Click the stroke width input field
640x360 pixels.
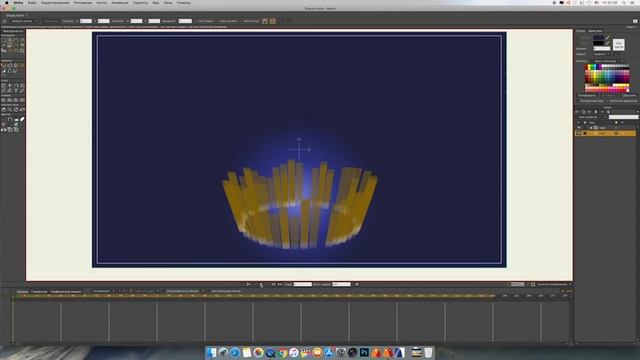click(x=602, y=49)
